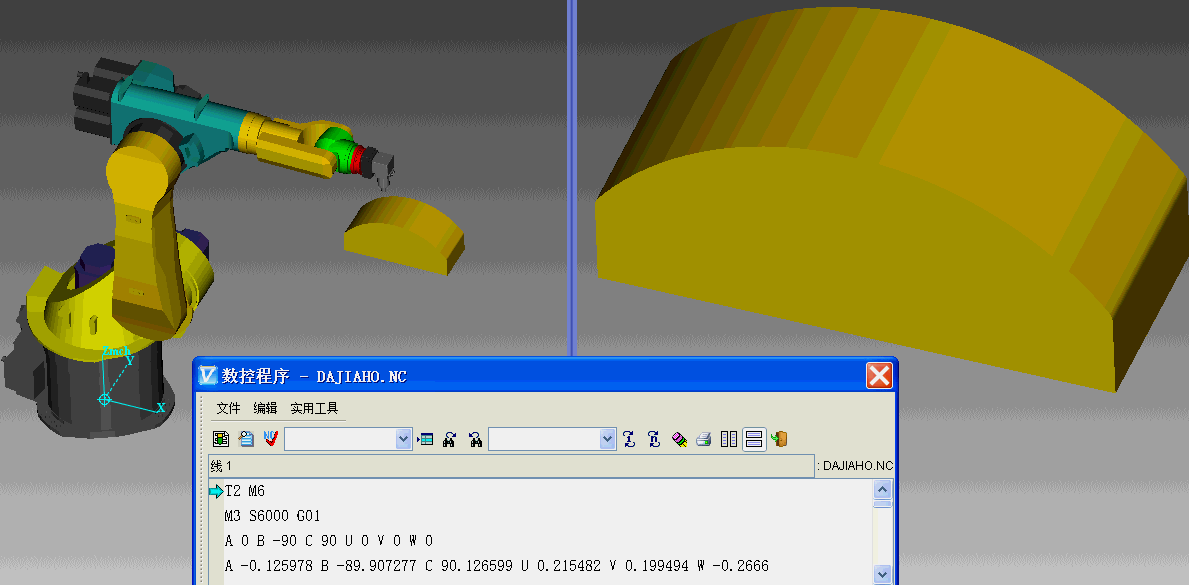Click the DAJIAHO.NC filename label in status row
This screenshot has width=1189, height=585.
point(858,465)
